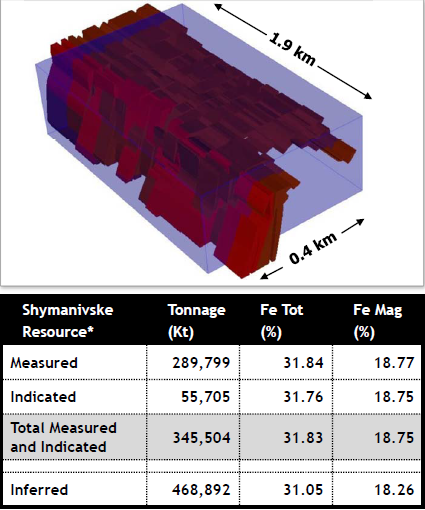The height and width of the screenshot is (510, 425).
Task: Select the Total Measured and Indicated label
Action: 63,437
